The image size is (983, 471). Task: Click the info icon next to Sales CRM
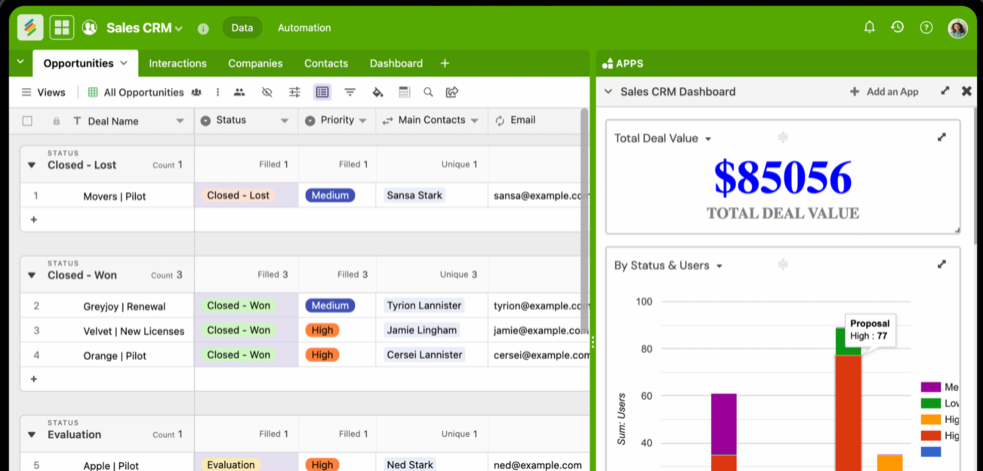click(203, 28)
